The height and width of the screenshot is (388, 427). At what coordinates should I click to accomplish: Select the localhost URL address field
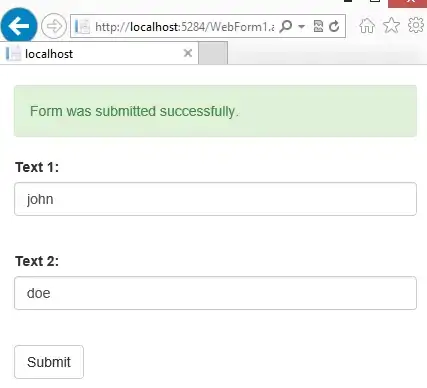(x=184, y=26)
